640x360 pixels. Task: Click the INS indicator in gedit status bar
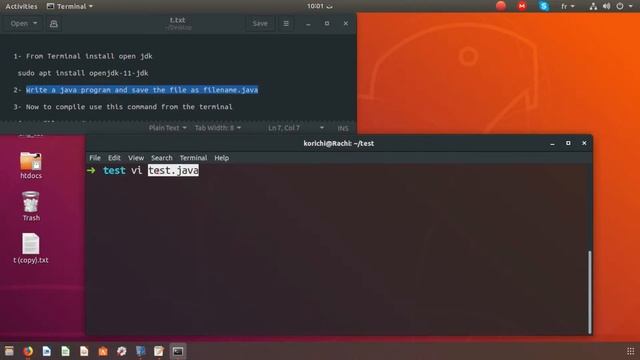(343, 128)
